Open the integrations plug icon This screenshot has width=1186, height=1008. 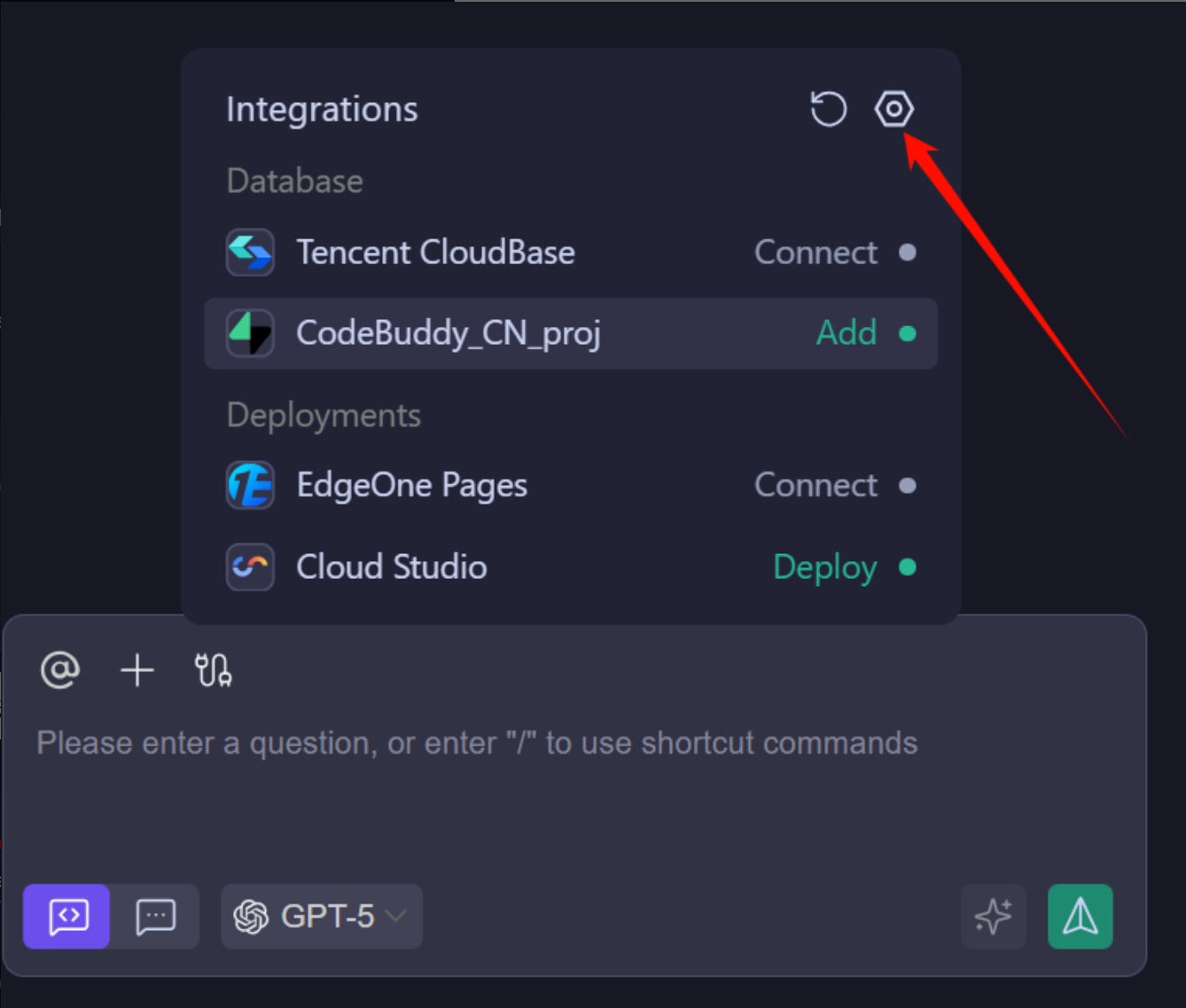[x=213, y=670]
